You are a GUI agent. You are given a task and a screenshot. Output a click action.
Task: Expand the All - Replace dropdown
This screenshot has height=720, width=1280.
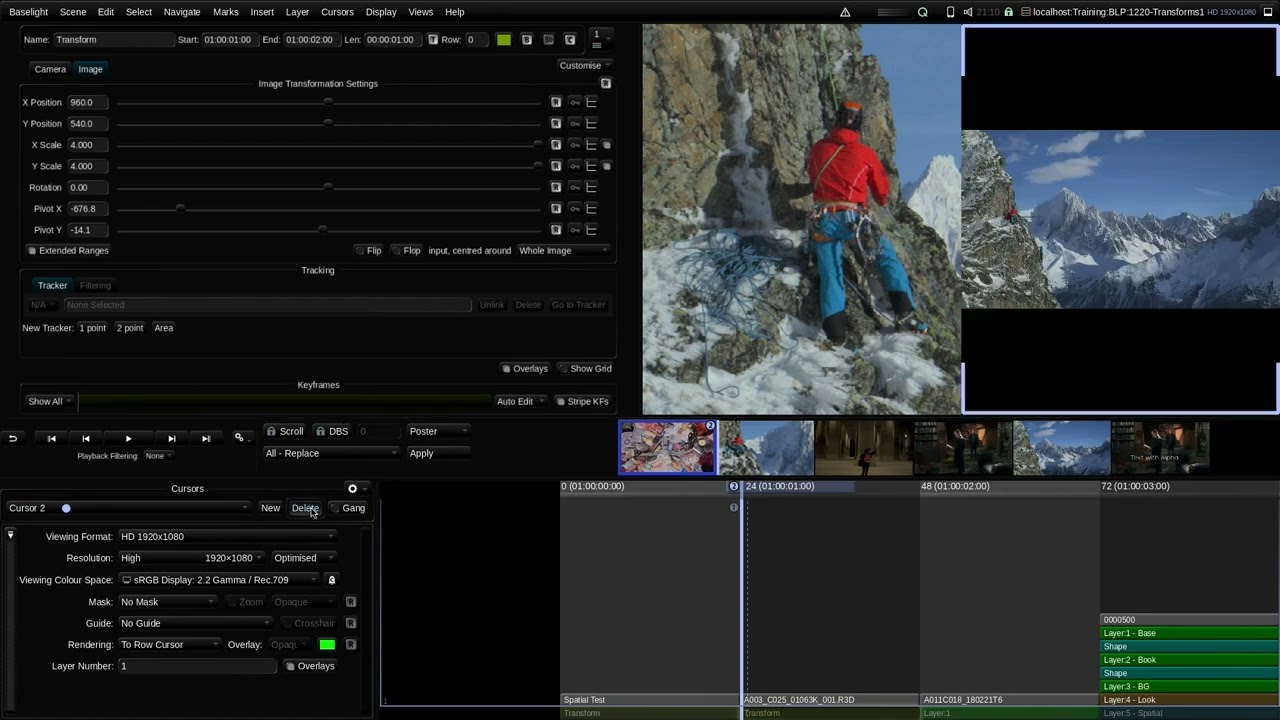click(x=331, y=453)
